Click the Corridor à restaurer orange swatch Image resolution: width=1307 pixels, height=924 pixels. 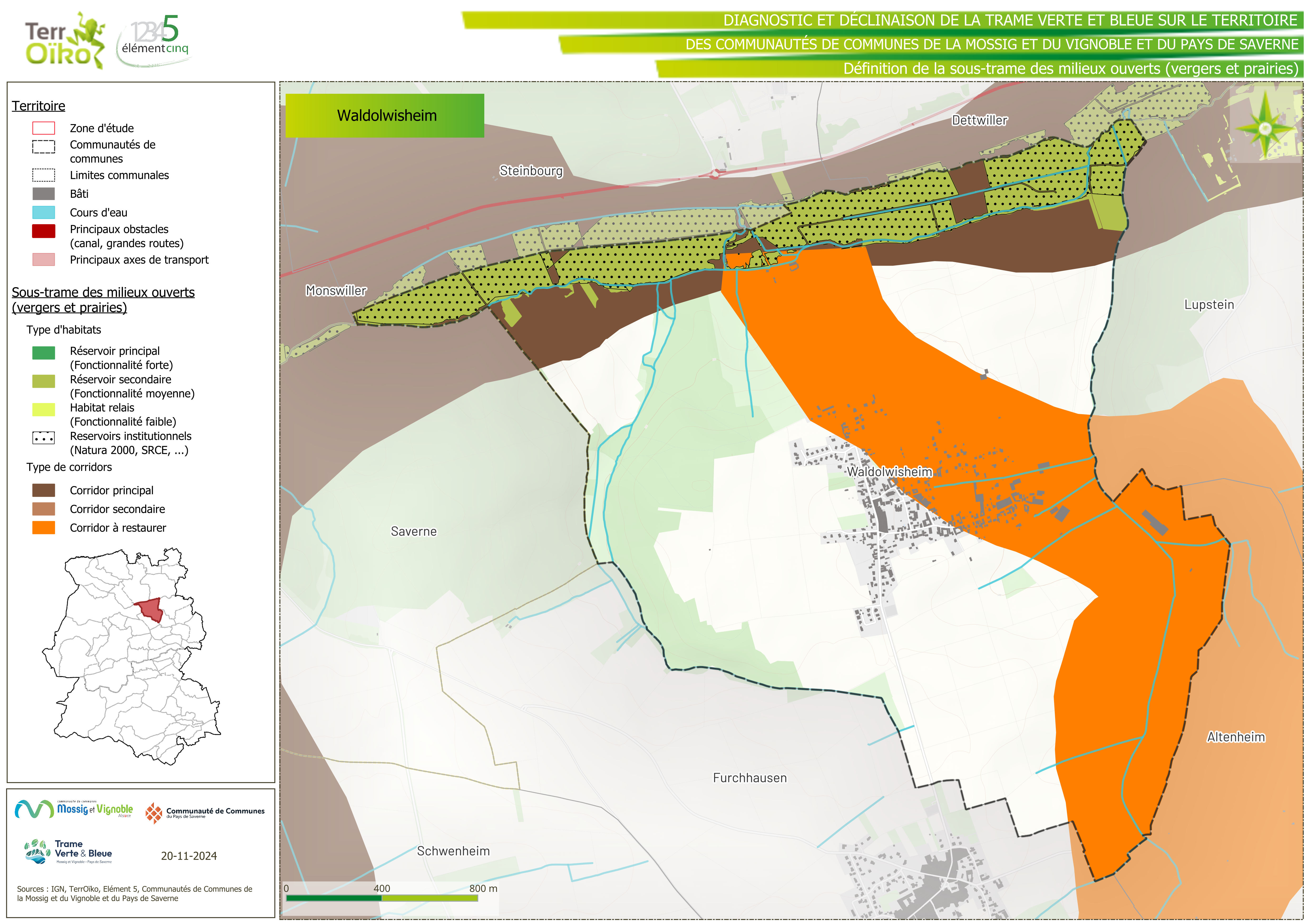point(44,528)
